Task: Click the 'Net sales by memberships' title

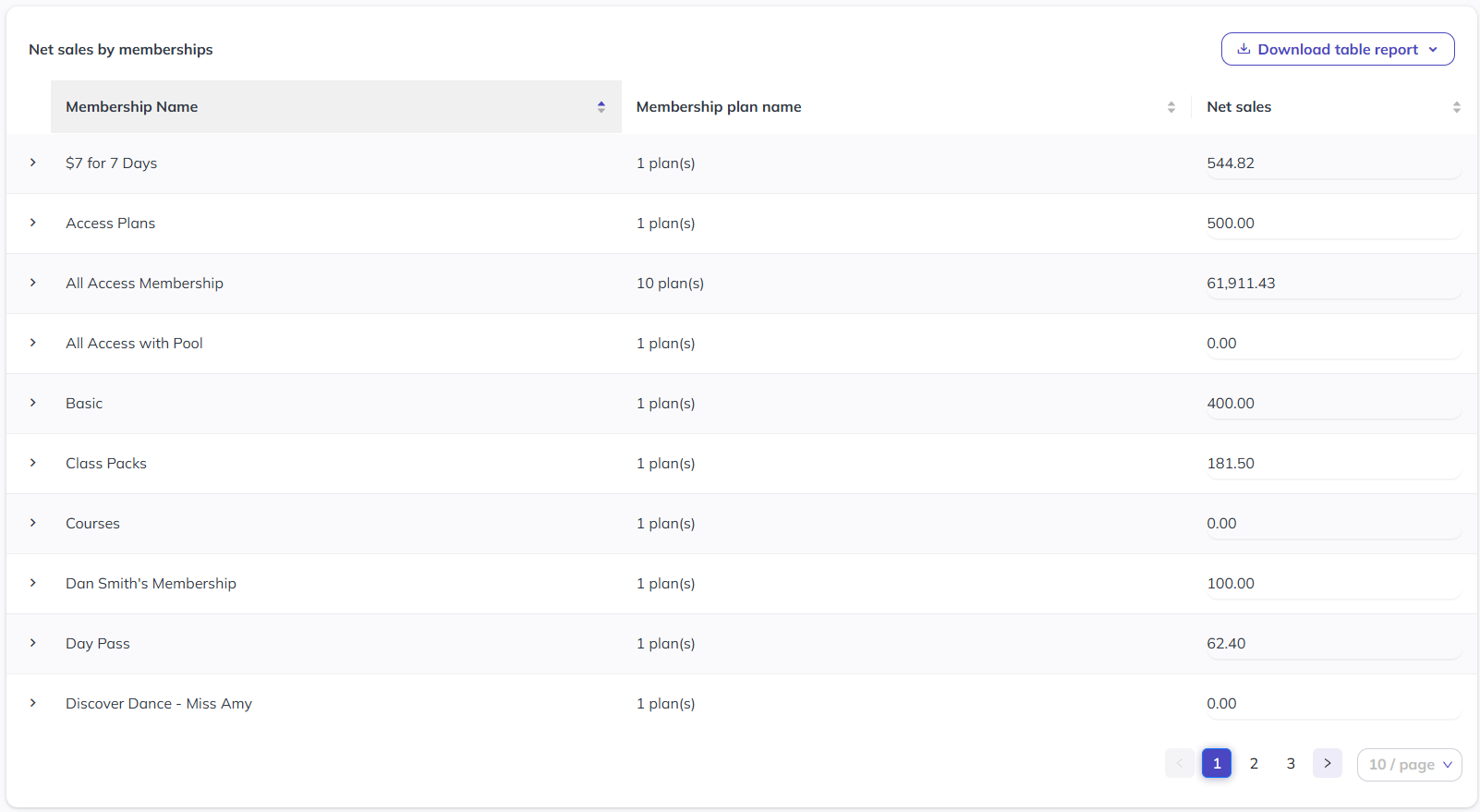Action: [121, 49]
